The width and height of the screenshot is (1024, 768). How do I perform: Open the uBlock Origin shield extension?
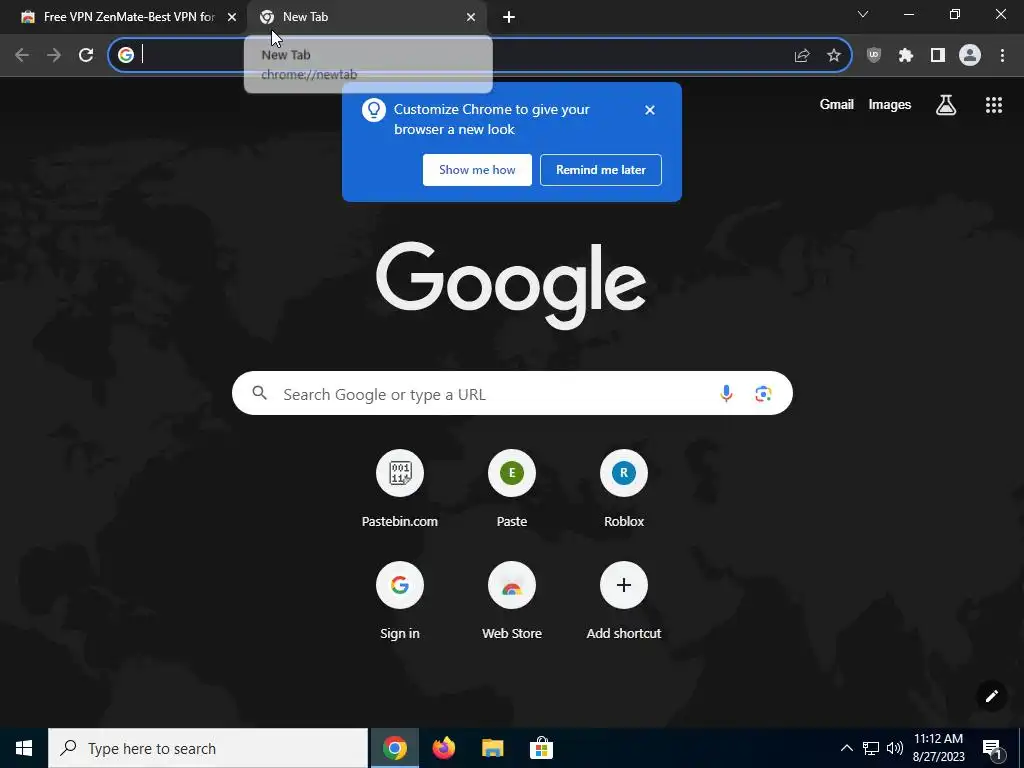[x=874, y=56]
